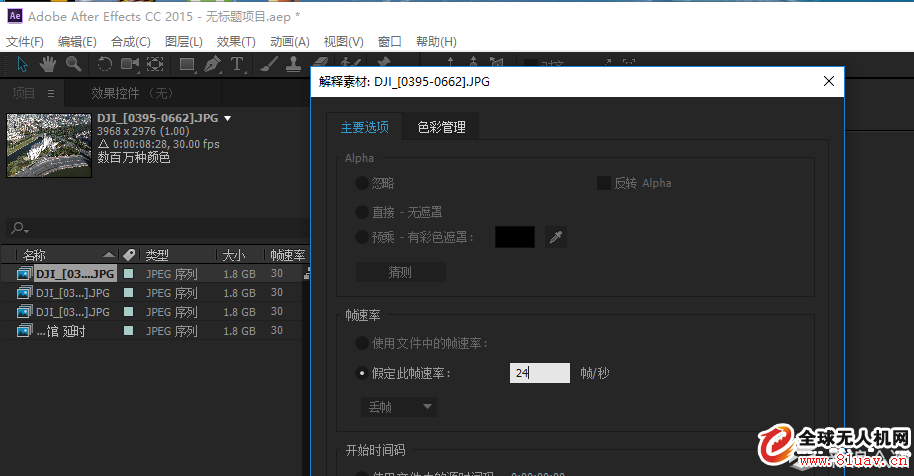Click sequence icon of selected DJI_[03...JPG row
This screenshot has width=914, height=476.
pyautogui.click(x=24, y=274)
